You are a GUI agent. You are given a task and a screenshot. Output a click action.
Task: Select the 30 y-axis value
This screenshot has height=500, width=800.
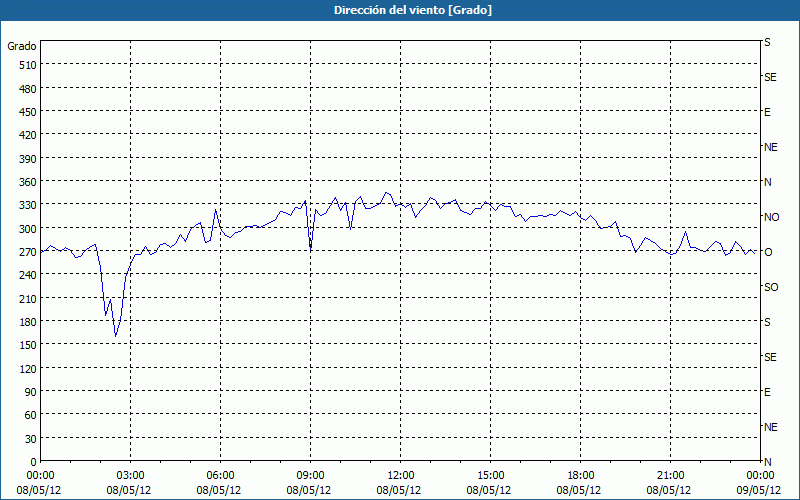coord(31,439)
